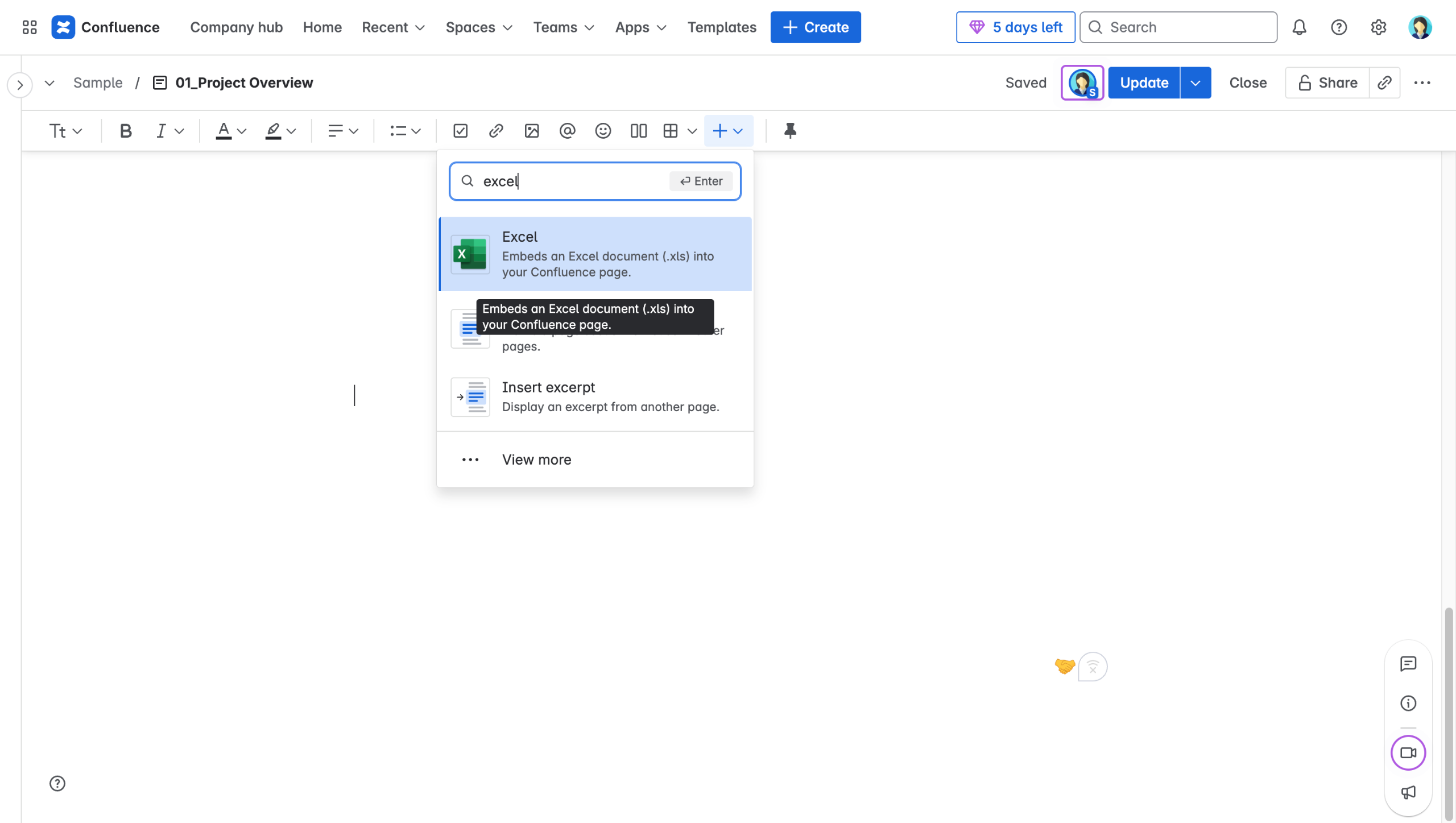This screenshot has width=1456, height=823.
Task: Click the copy link icon beside Share
Action: click(1384, 82)
